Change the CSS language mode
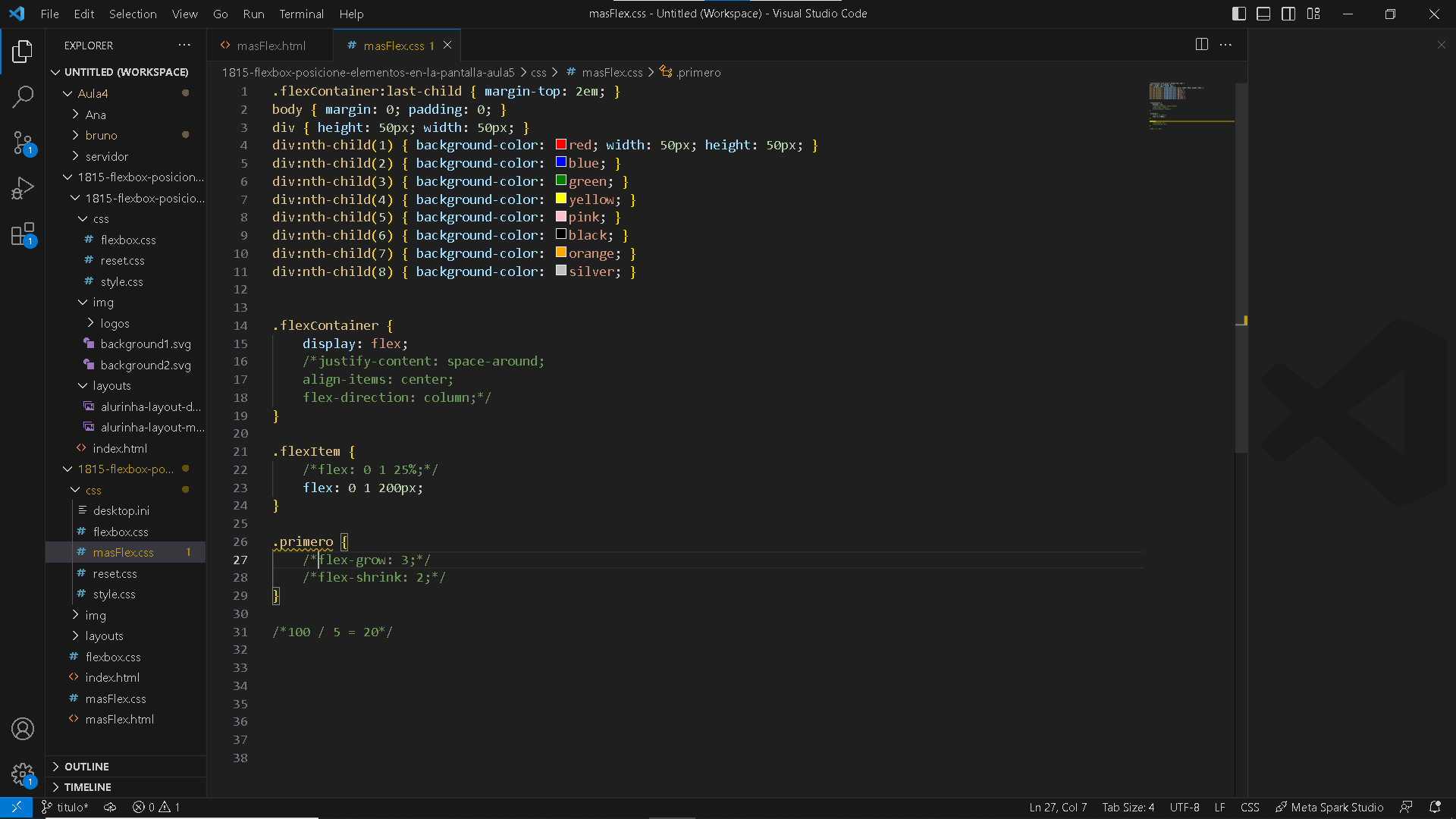 (x=1250, y=807)
